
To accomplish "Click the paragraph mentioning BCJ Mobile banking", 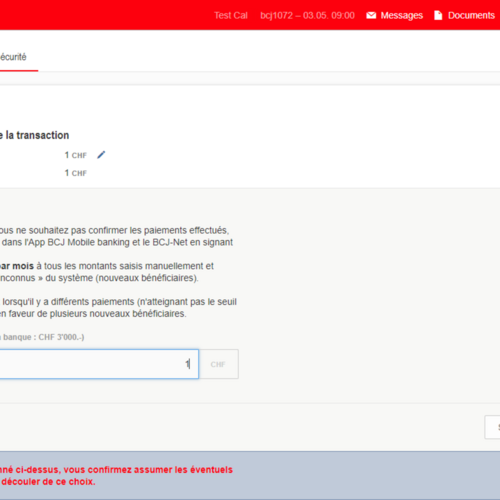I will [x=117, y=236].
